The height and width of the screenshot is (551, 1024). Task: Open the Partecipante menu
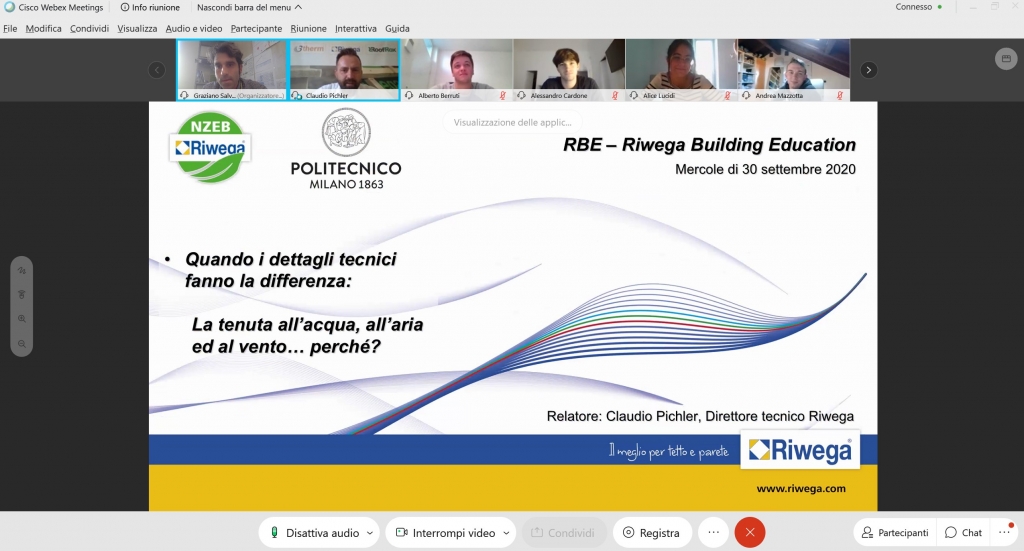pos(256,28)
